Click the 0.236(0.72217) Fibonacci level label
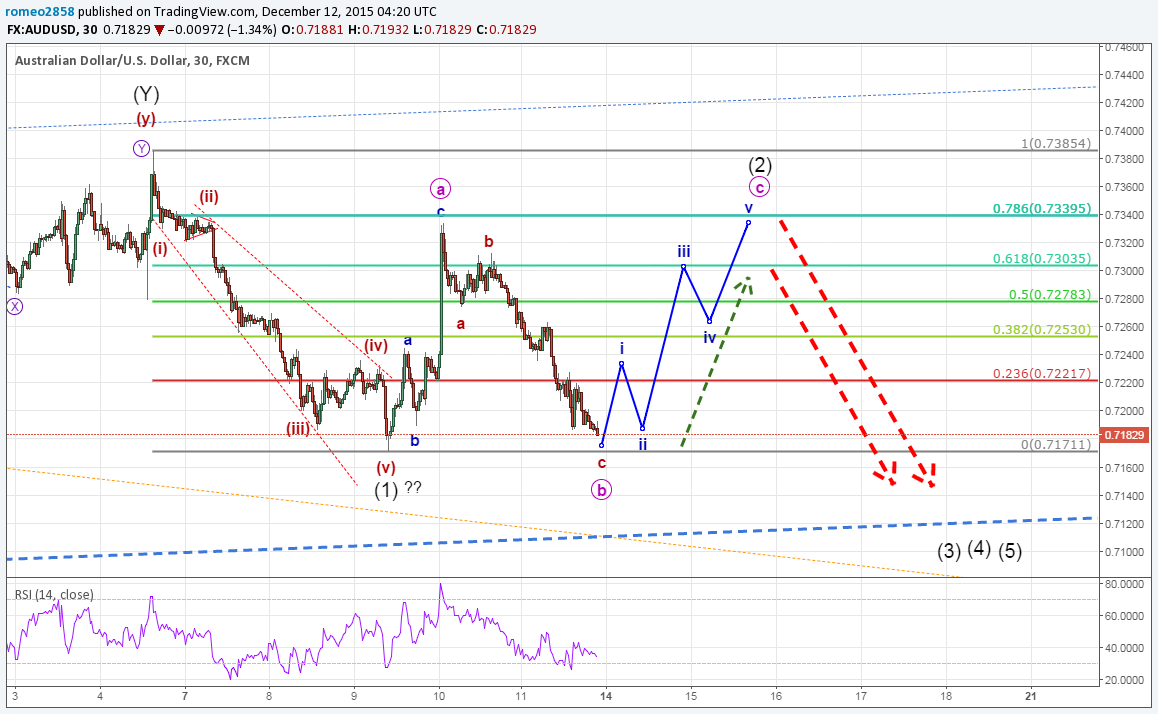Viewport: 1158px width, 714px height. coord(1042,374)
